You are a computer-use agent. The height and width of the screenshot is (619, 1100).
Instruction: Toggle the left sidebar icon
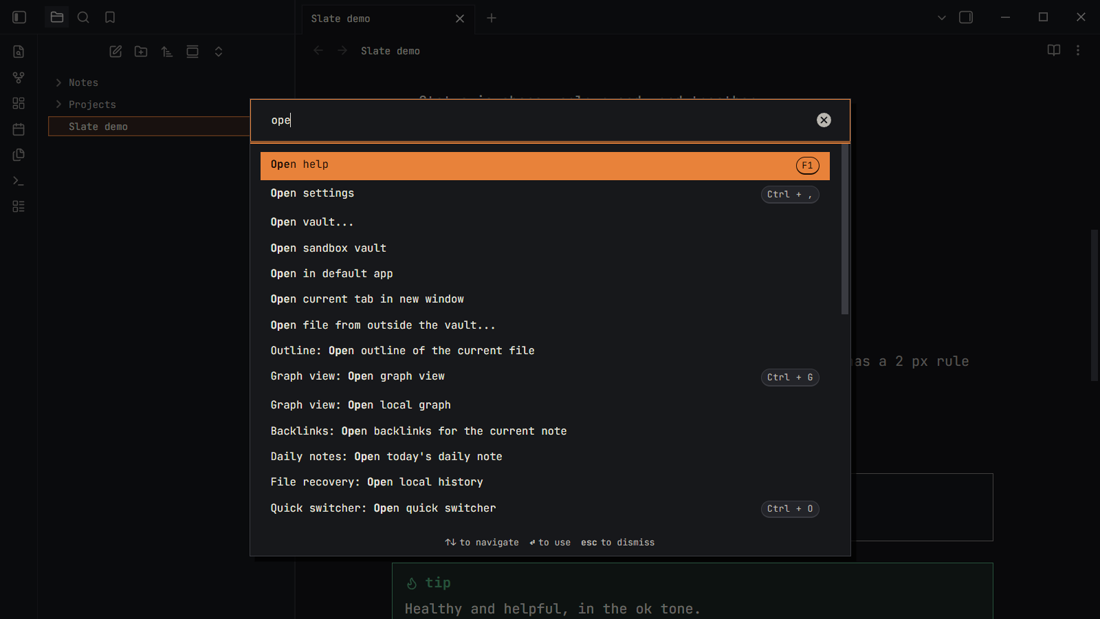(19, 18)
